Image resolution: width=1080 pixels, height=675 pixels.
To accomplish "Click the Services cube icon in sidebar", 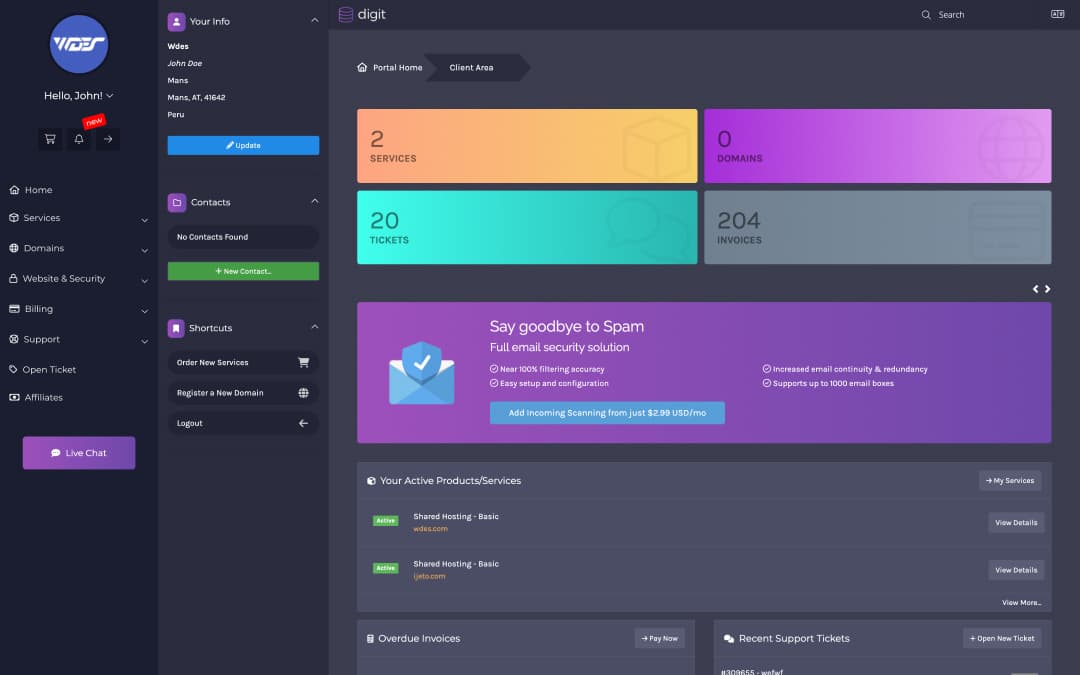I will pos(14,218).
